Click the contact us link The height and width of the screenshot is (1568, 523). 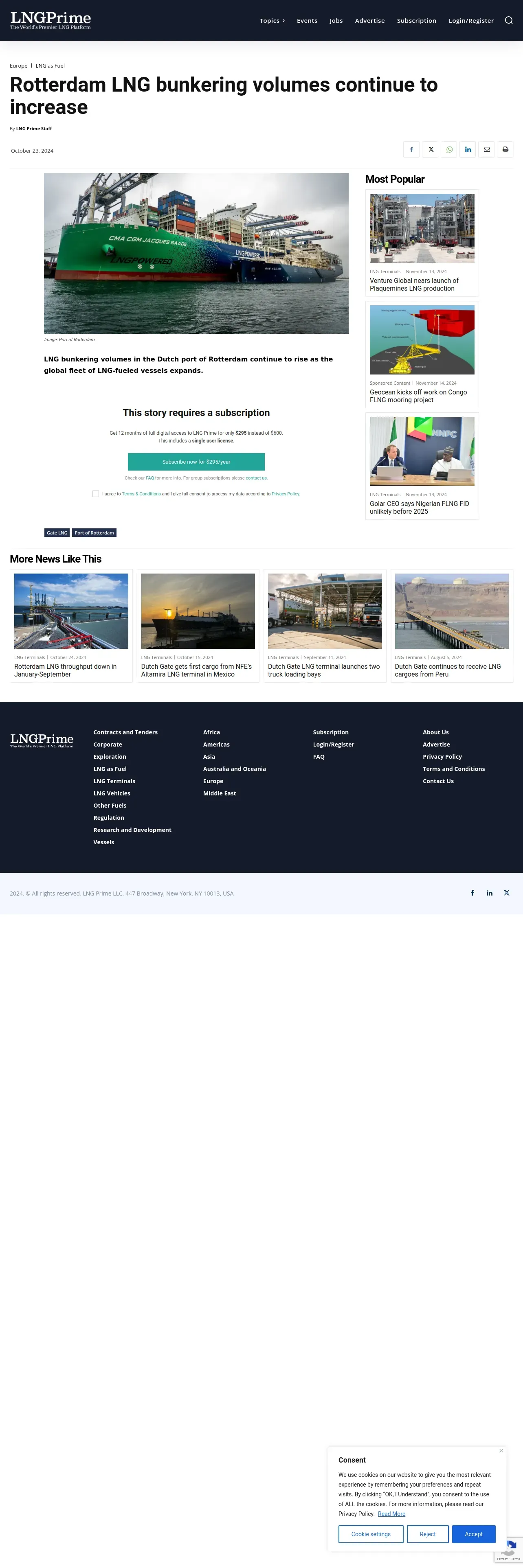[x=256, y=478]
